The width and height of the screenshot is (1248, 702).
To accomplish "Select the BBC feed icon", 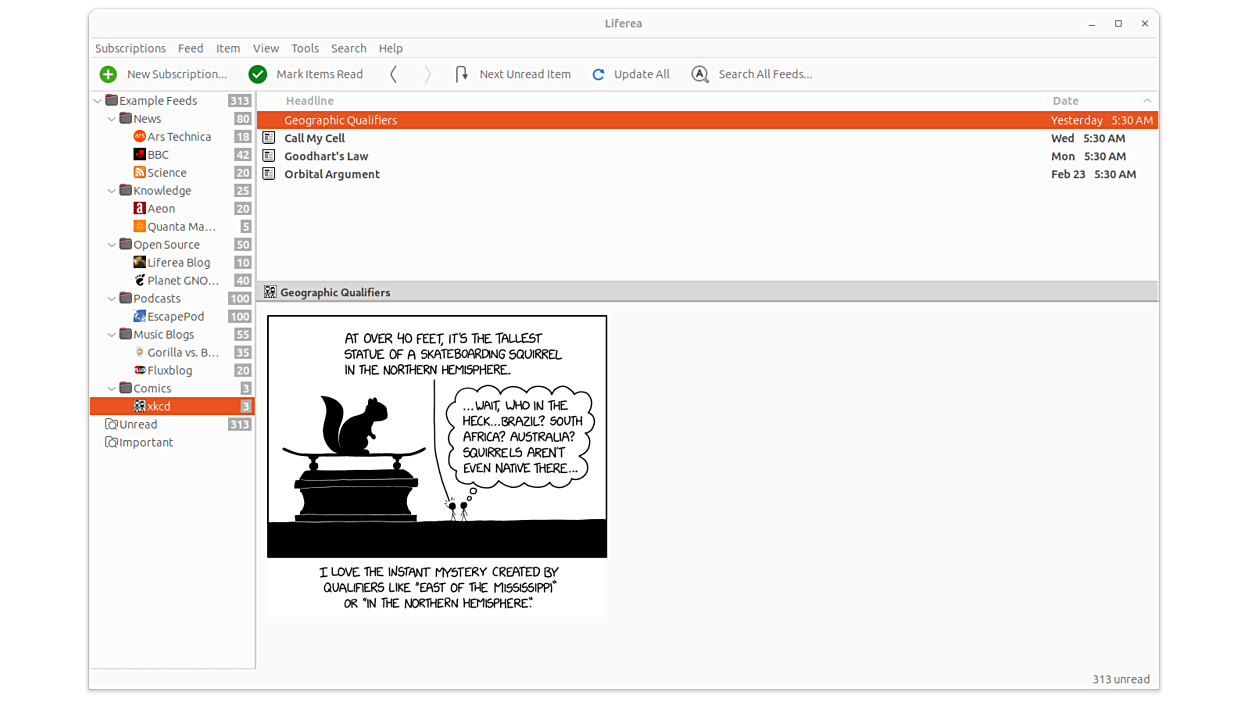I will pos(140,155).
